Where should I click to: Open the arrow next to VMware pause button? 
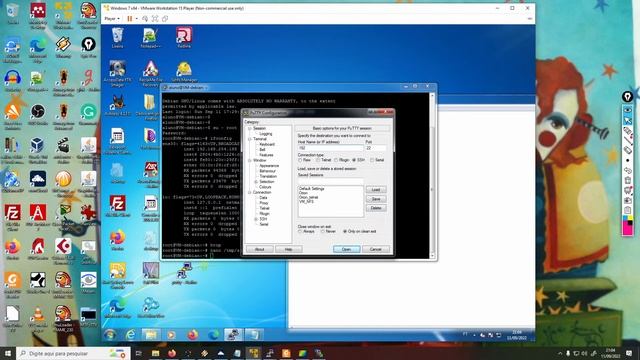coord(136,18)
